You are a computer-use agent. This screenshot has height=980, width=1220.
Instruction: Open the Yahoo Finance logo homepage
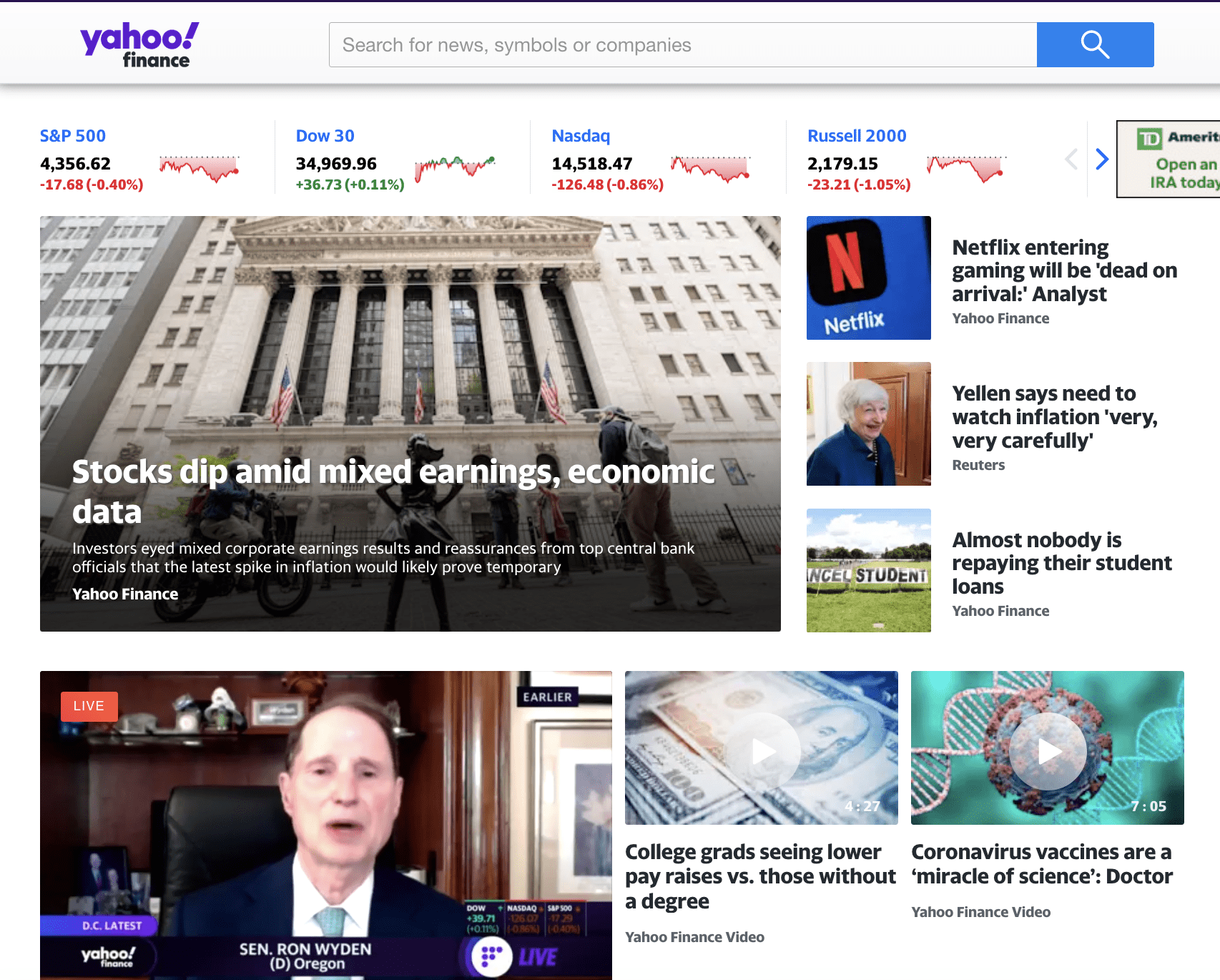point(139,45)
